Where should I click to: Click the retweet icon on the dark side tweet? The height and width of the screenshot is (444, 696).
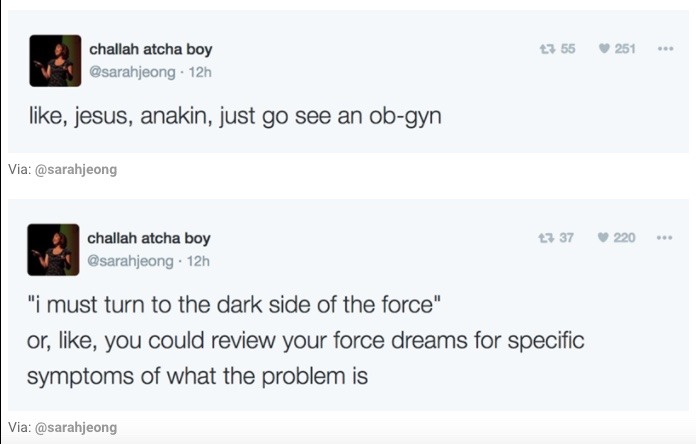[545, 237]
